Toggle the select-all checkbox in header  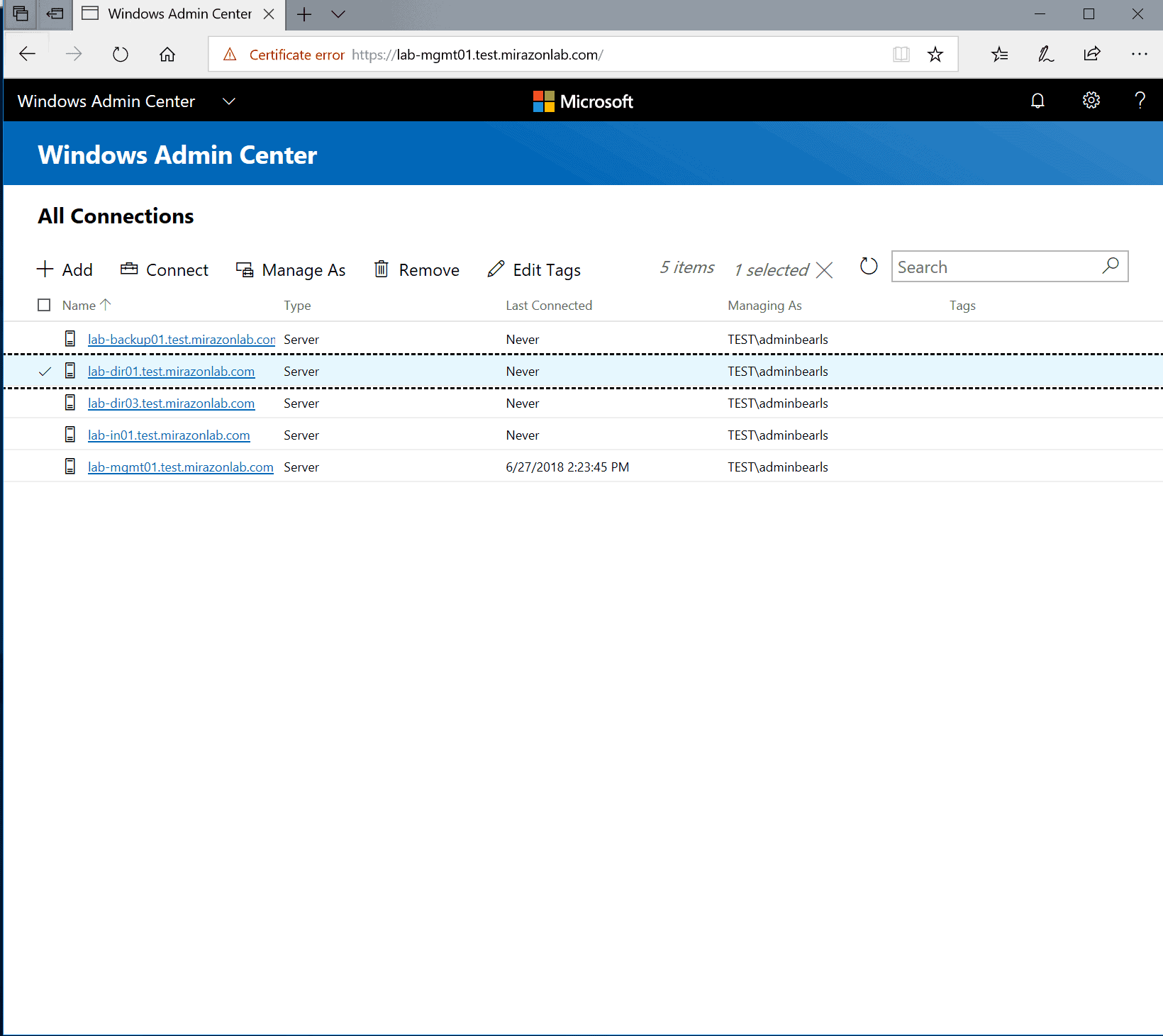pos(44,305)
